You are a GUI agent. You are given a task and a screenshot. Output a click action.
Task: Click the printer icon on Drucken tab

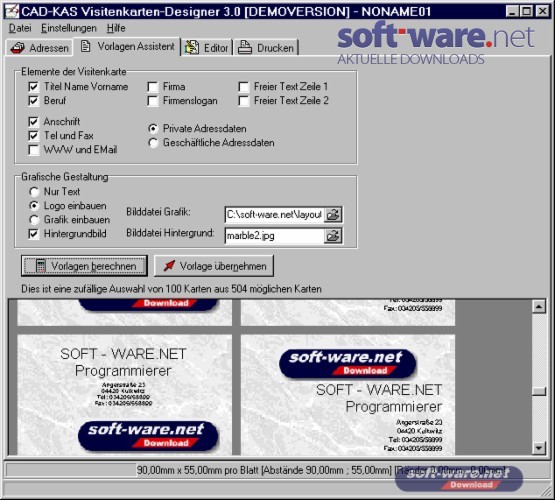coord(245,47)
